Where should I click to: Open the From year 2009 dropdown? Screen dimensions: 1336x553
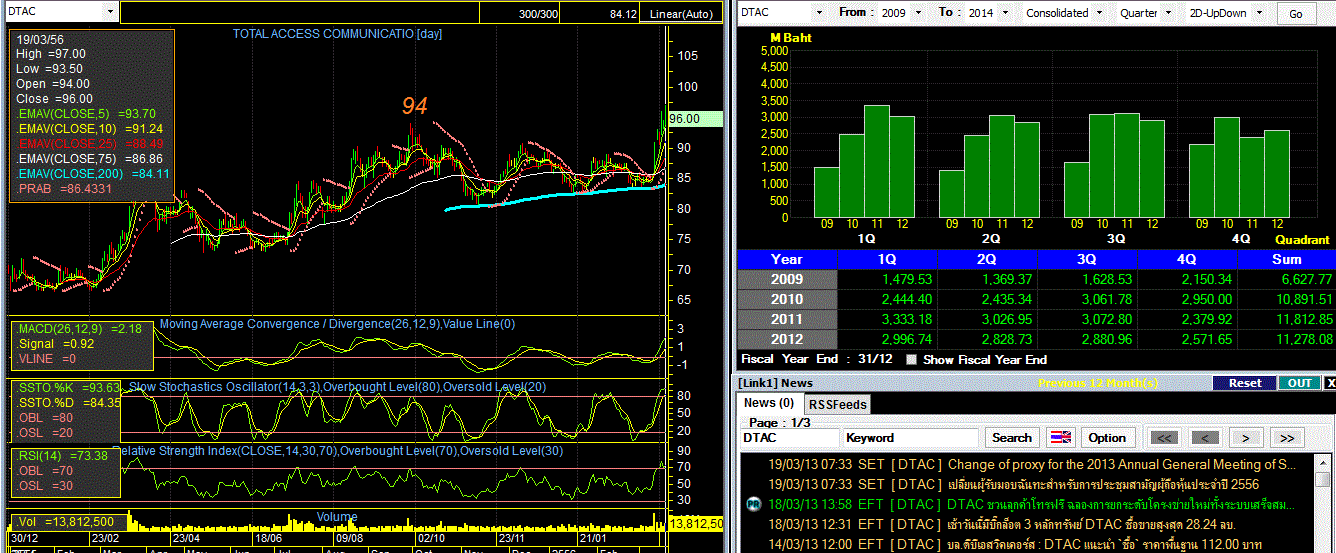(918, 13)
